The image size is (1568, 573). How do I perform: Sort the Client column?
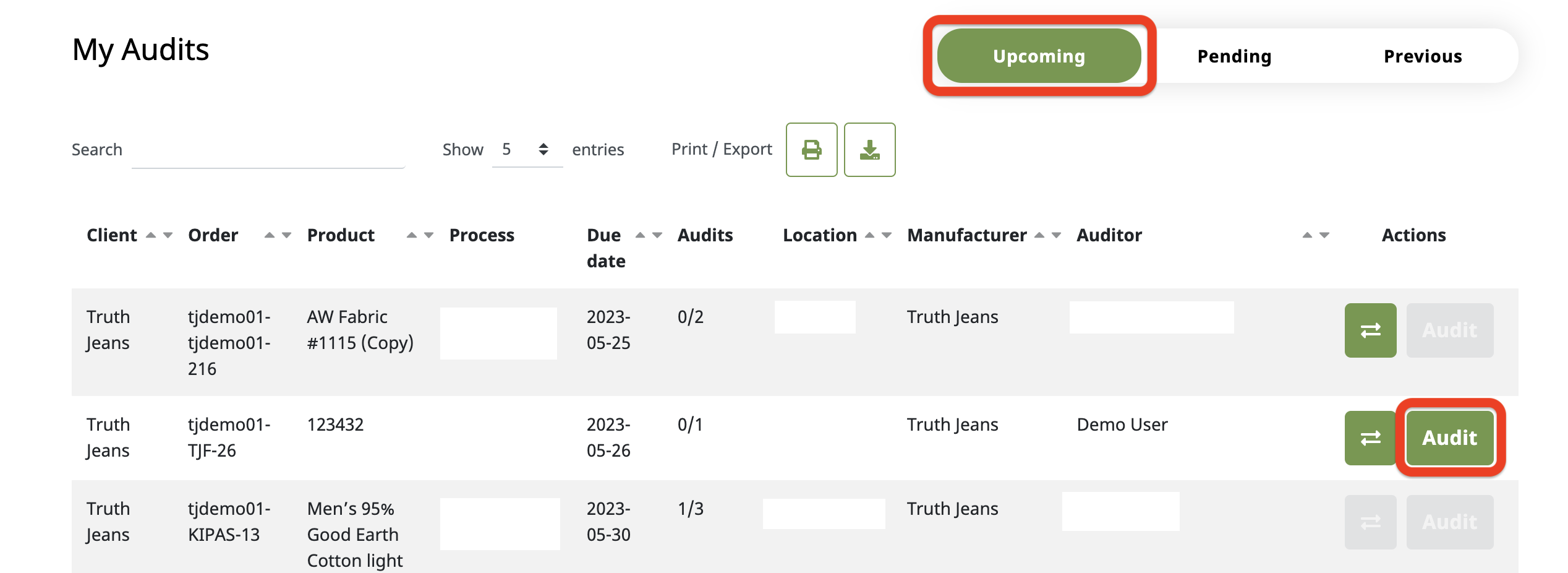pyautogui.click(x=159, y=235)
